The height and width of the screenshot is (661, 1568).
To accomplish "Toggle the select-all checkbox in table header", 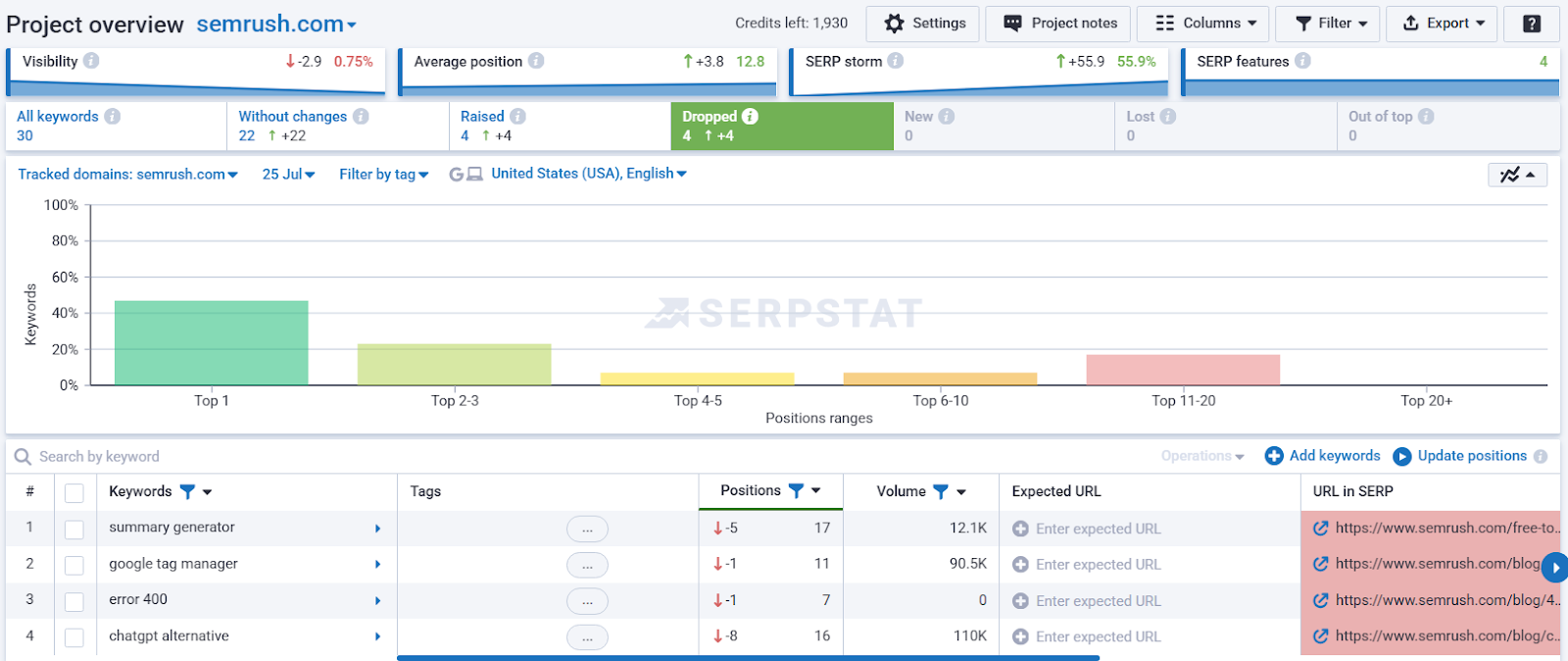I will click(74, 492).
